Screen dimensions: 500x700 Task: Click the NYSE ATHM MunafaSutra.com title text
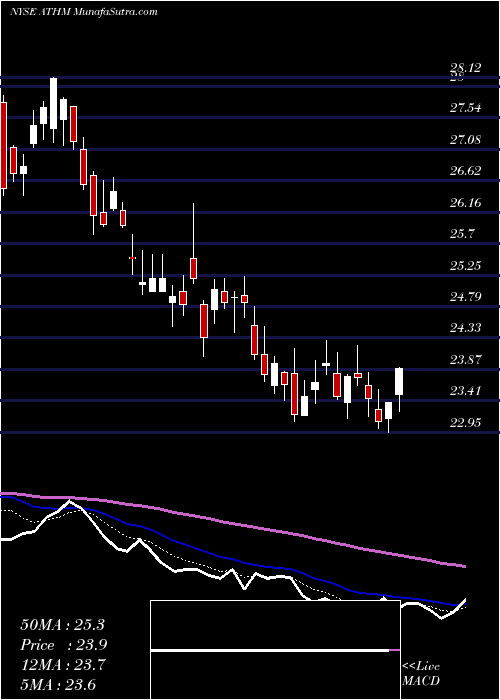click(83, 12)
